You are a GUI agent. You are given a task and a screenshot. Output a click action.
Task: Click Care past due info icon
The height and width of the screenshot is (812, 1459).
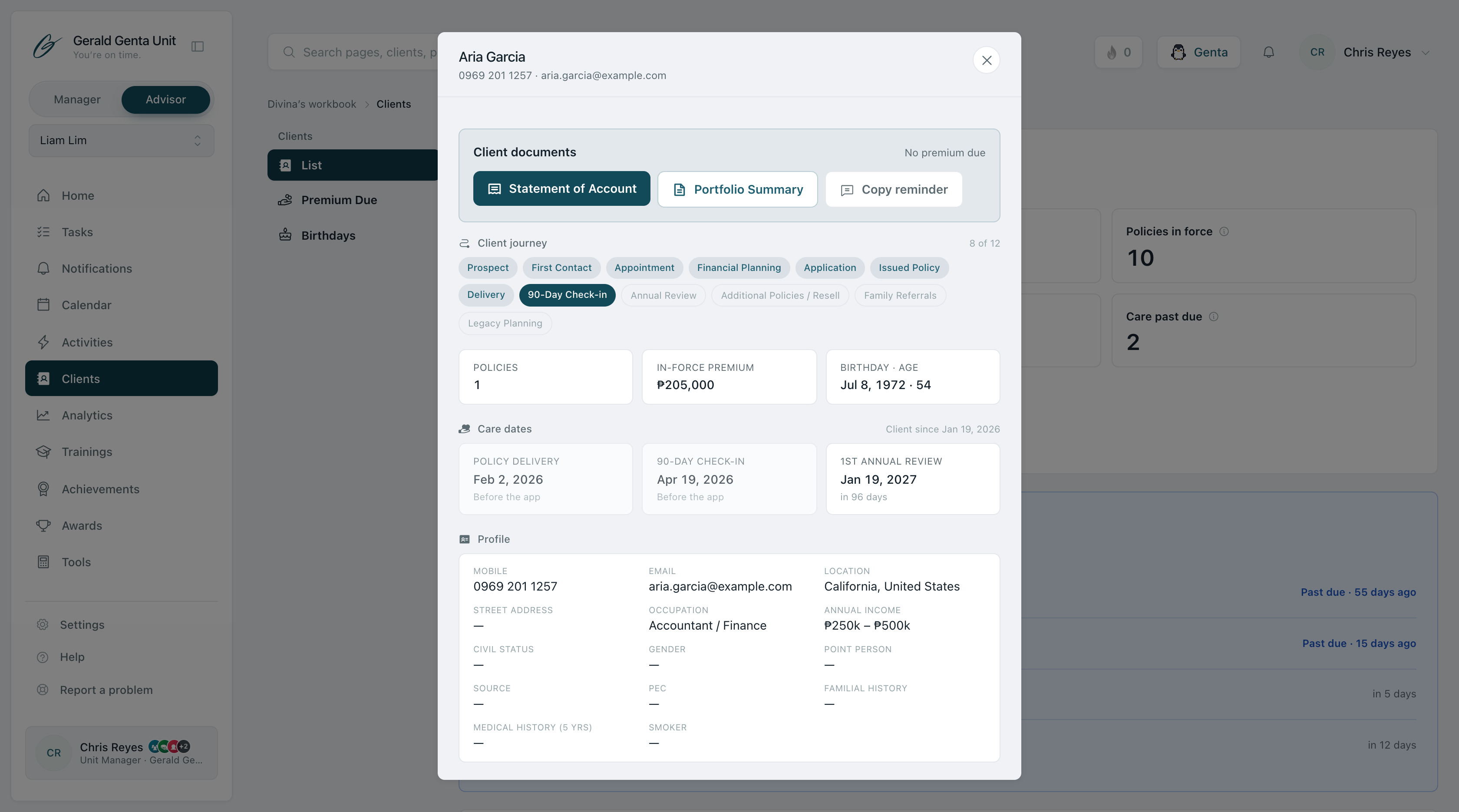[x=1214, y=317]
